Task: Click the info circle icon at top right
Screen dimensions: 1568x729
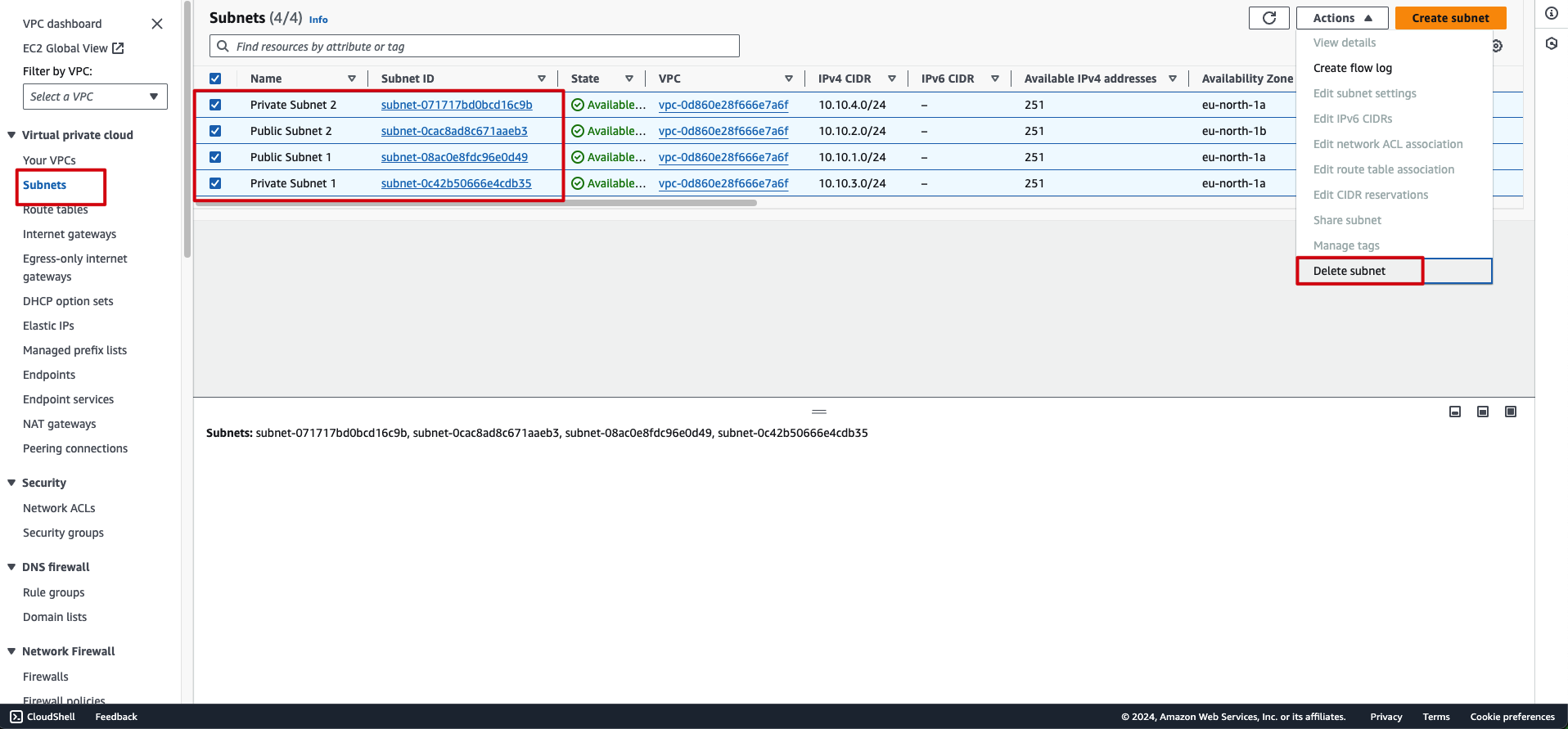Action: click(1551, 13)
